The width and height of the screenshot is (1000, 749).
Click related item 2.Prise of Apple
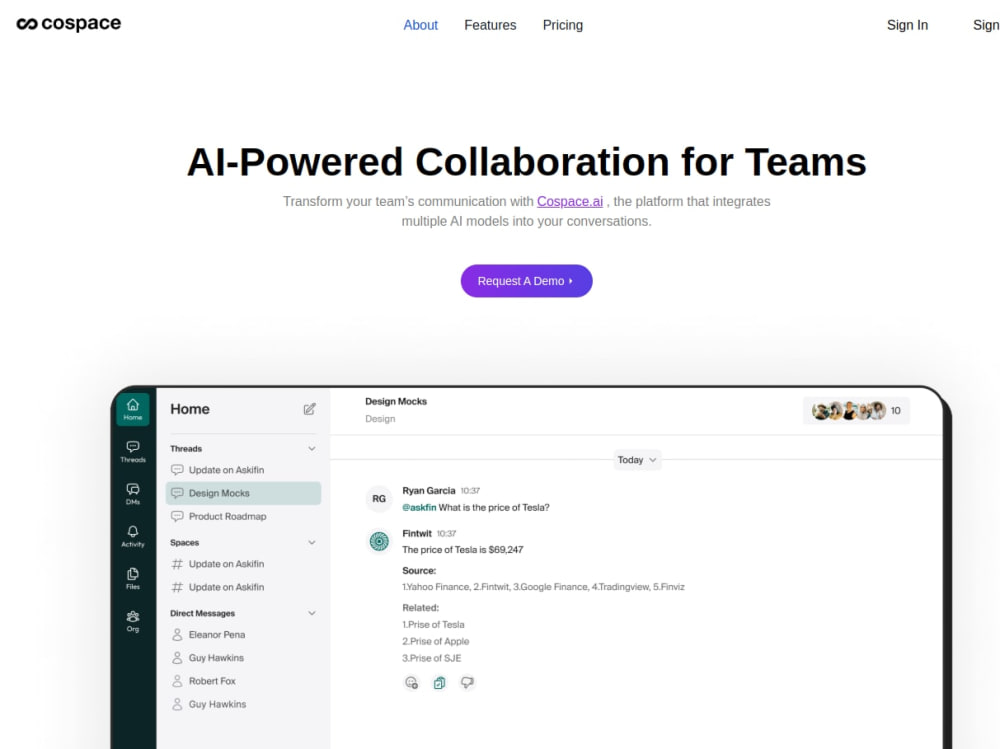coord(436,641)
